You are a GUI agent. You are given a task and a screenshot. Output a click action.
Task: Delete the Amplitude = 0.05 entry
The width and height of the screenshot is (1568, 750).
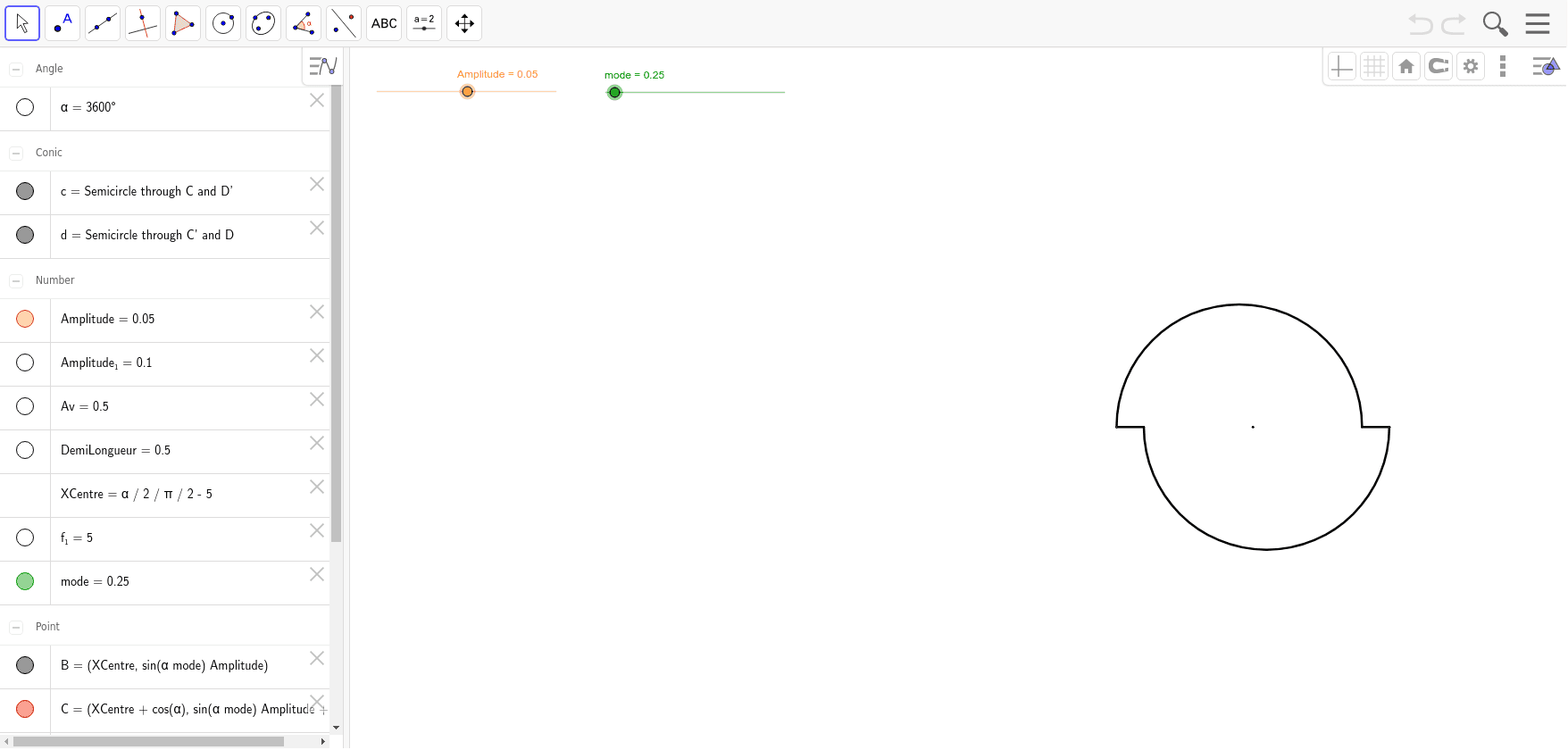pyautogui.click(x=317, y=312)
